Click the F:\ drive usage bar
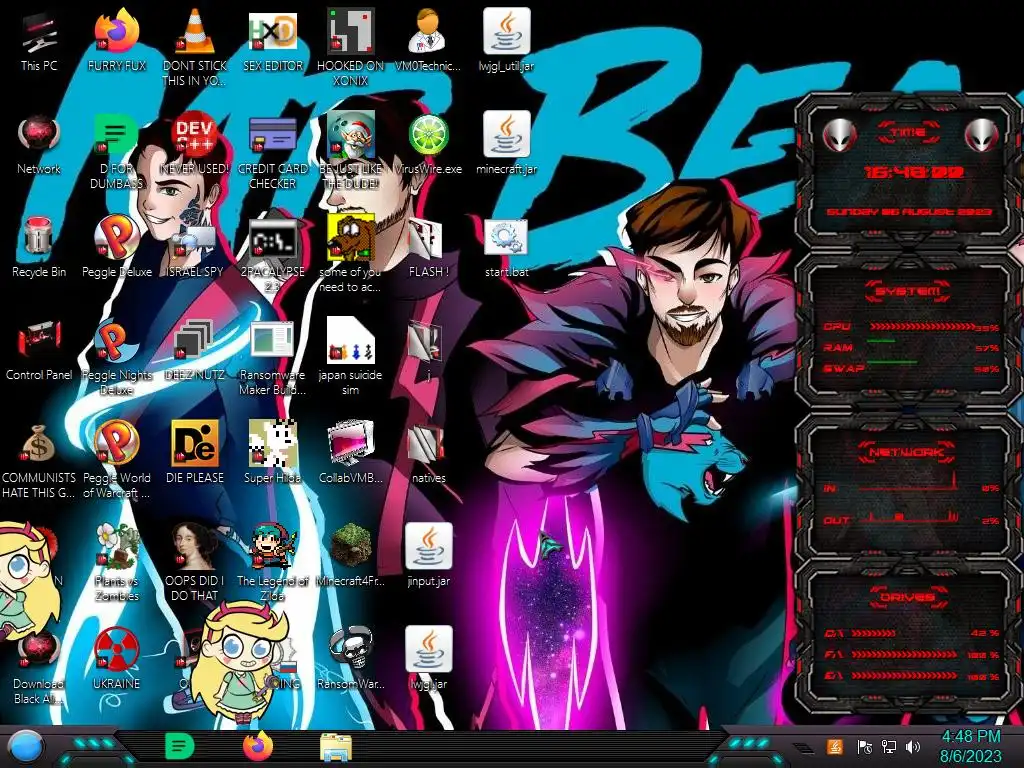1024x768 pixels. (x=903, y=654)
